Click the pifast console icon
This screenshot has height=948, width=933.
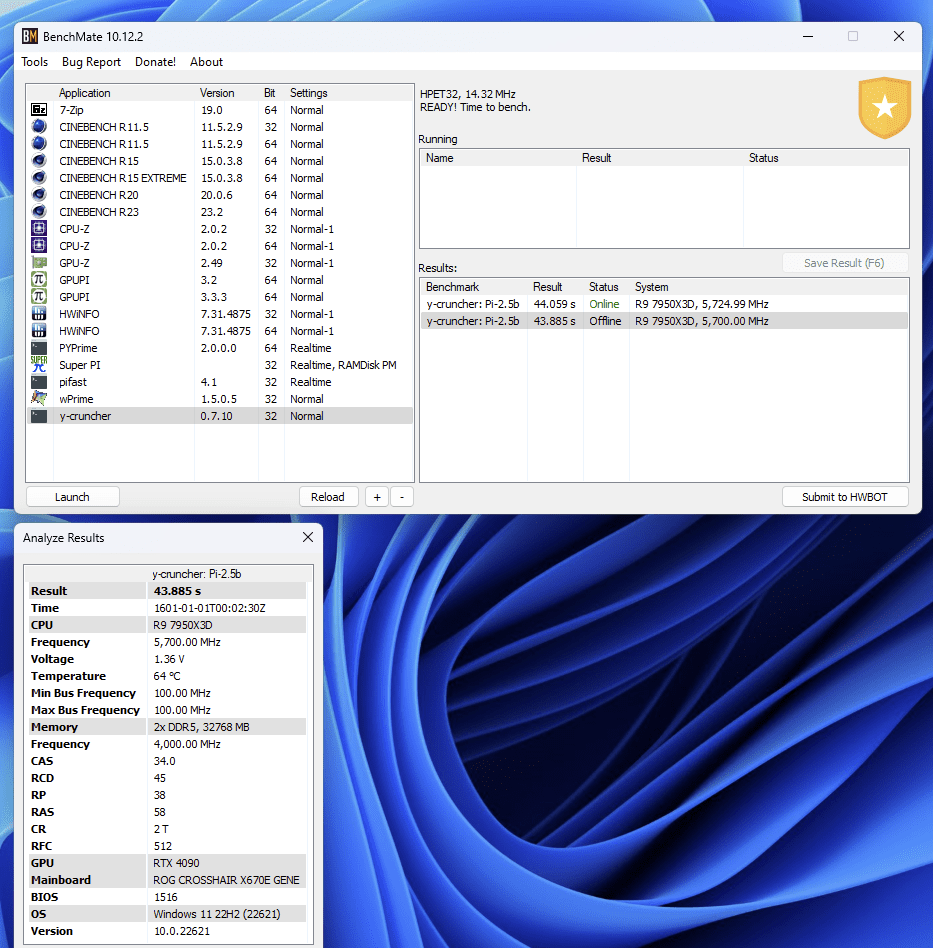[x=39, y=381]
